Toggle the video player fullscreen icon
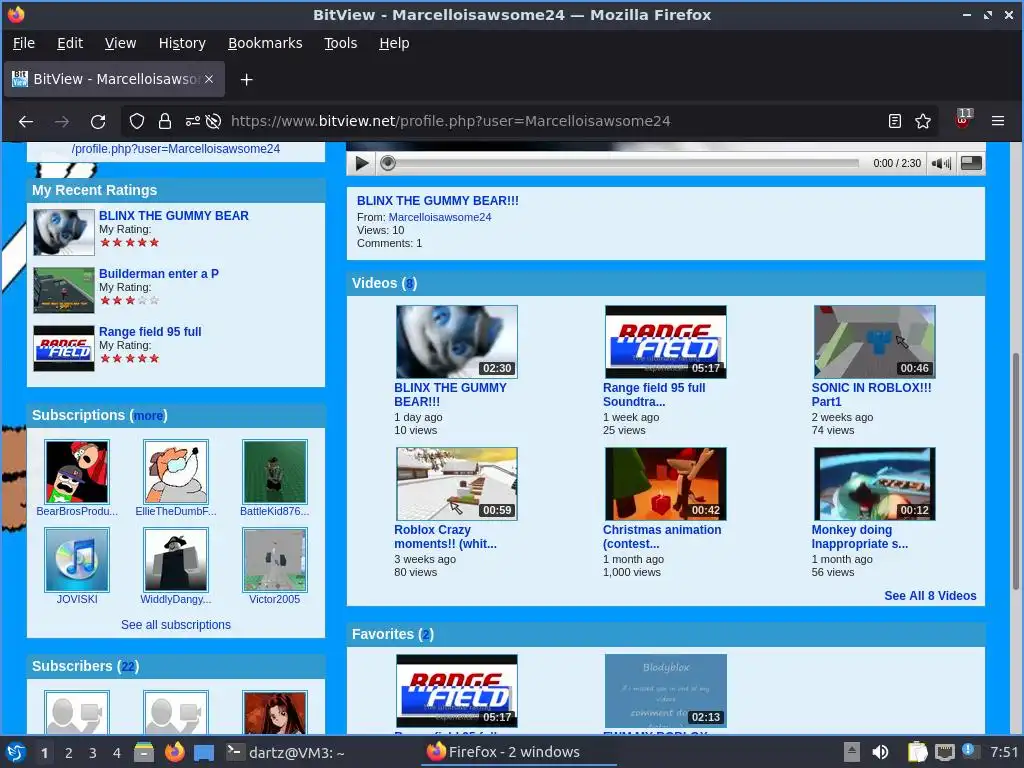The width and height of the screenshot is (1024, 768). pos(971,163)
